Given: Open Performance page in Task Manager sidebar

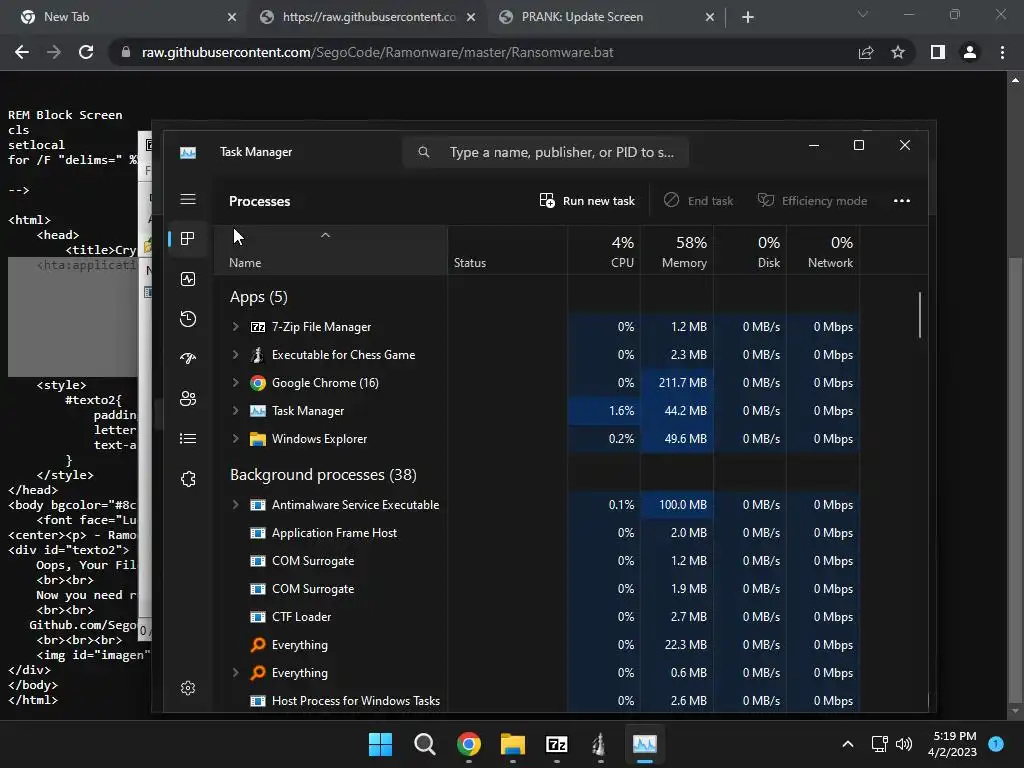Looking at the screenshot, I should [x=188, y=280].
